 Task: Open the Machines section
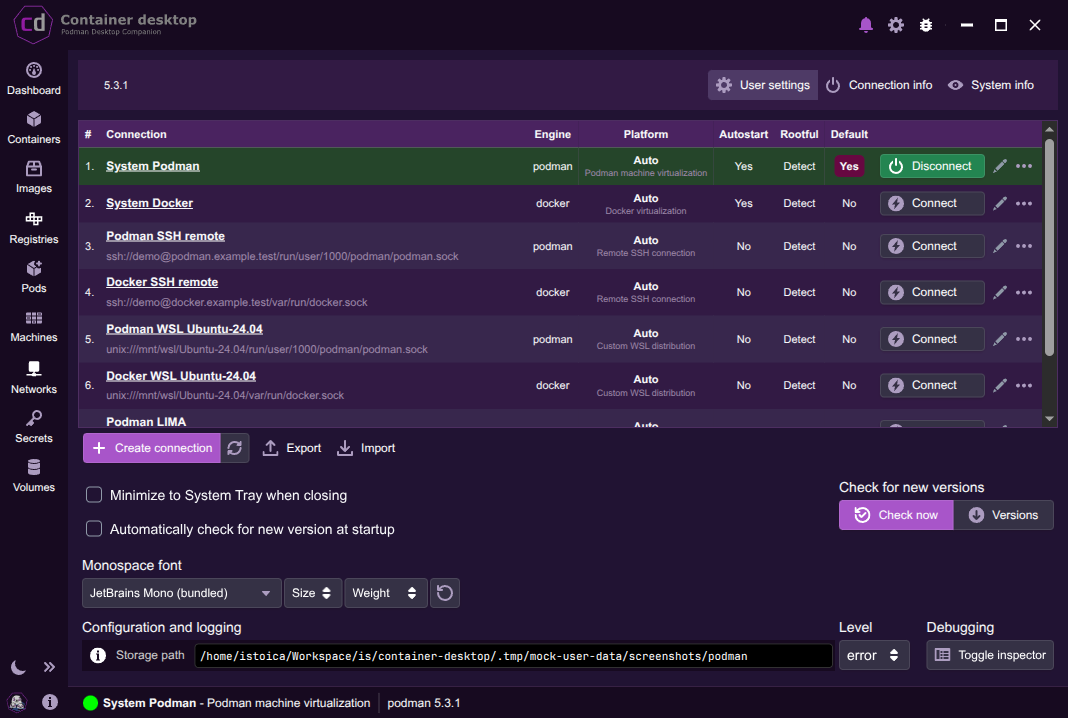click(33, 326)
